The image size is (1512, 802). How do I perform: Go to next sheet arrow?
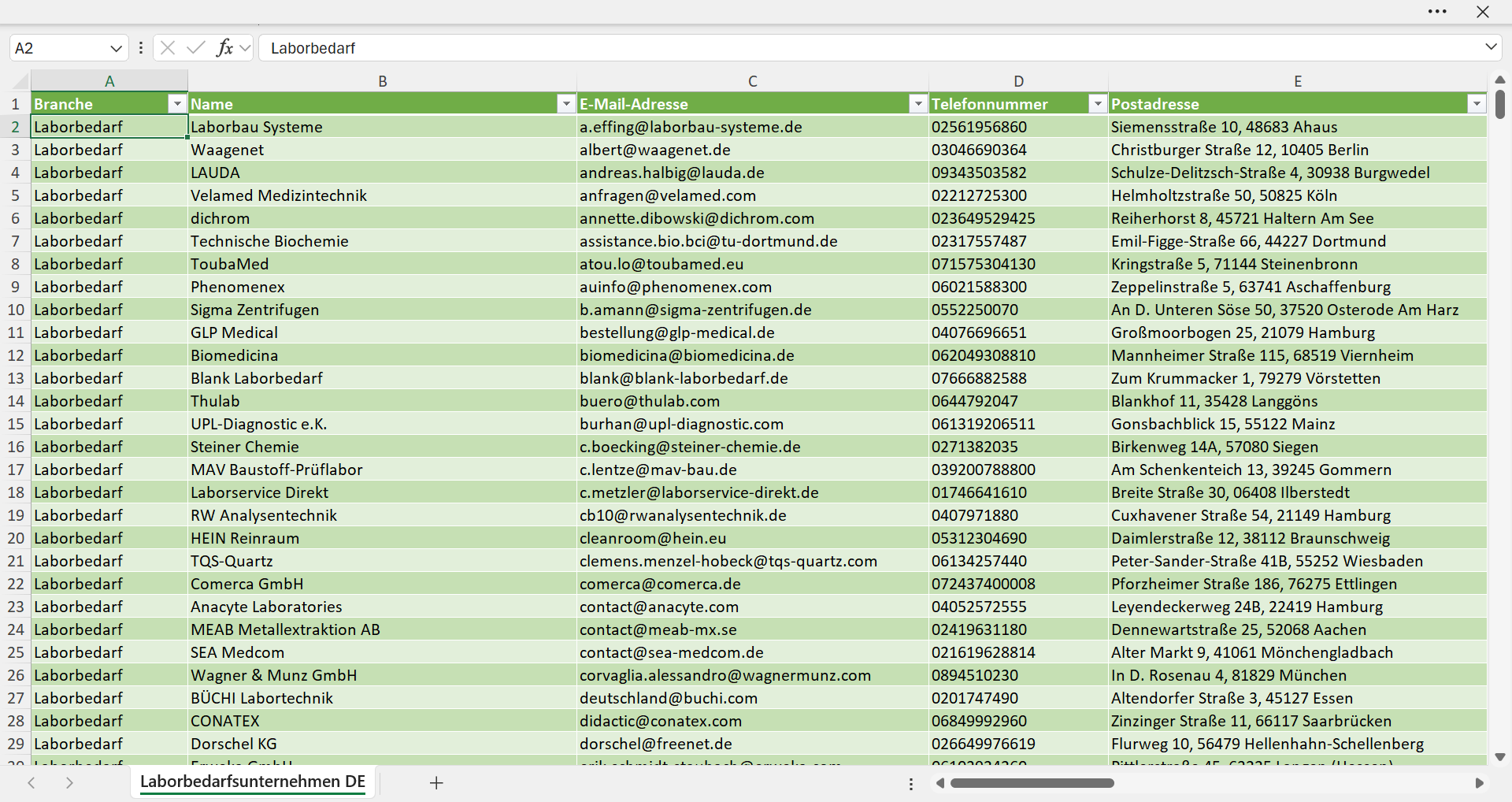[x=69, y=782]
